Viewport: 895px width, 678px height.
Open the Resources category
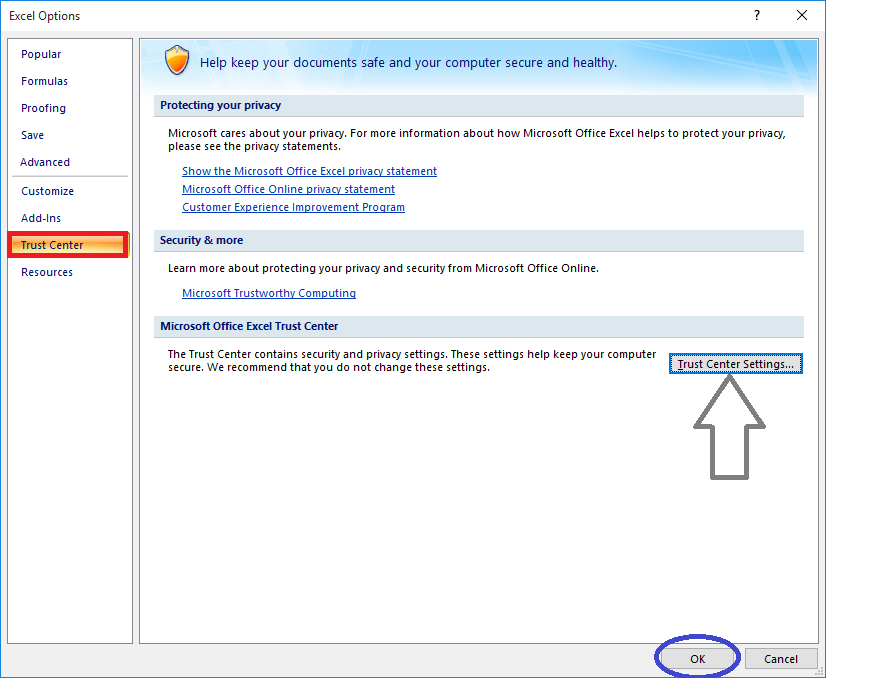click(x=47, y=272)
